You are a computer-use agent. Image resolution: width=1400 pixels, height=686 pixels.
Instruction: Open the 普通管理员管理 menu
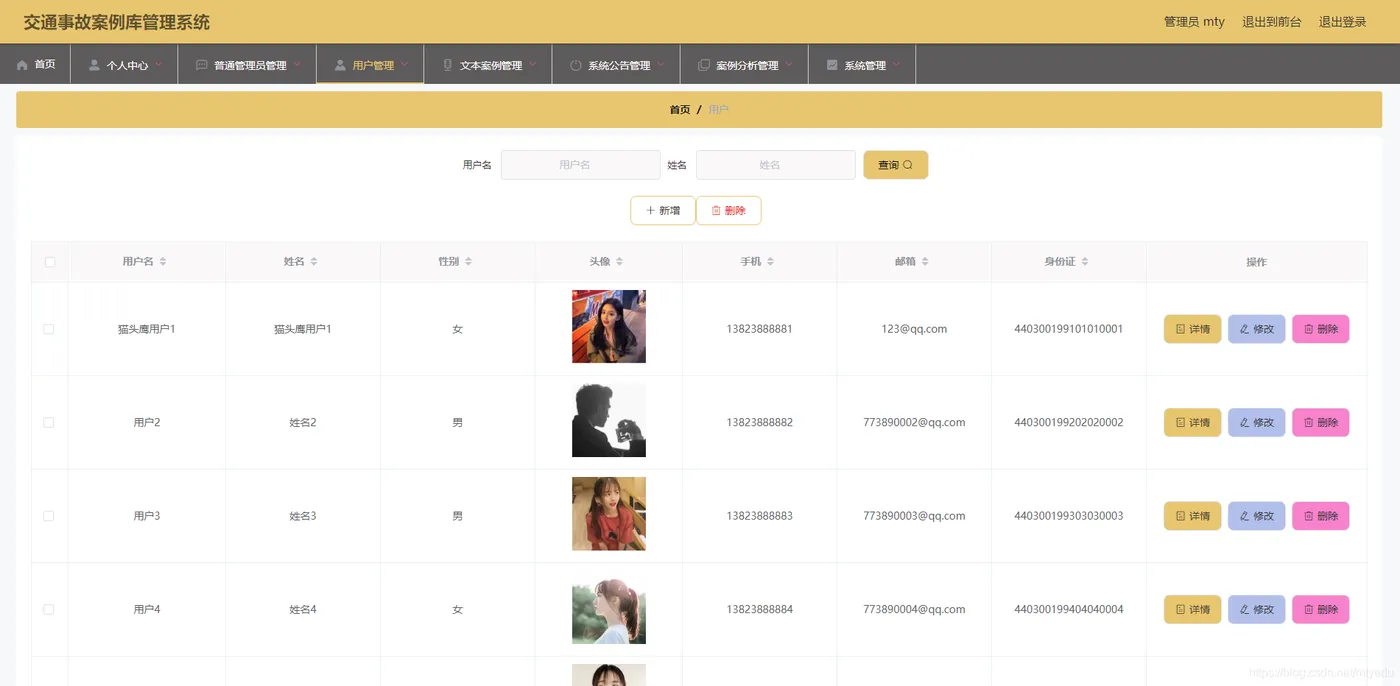(x=248, y=65)
